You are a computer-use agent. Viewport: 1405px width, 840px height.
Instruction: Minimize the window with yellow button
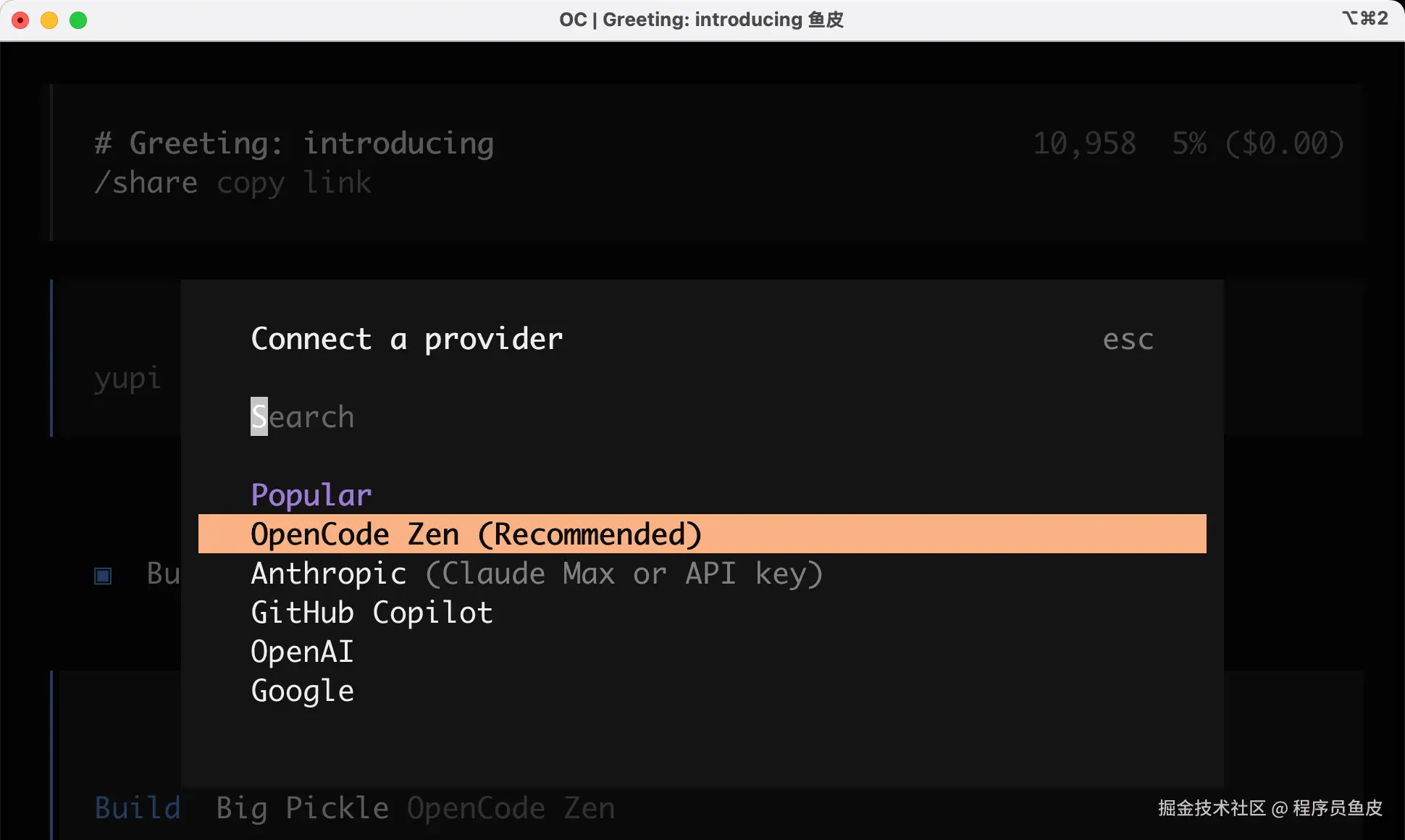tap(49, 20)
